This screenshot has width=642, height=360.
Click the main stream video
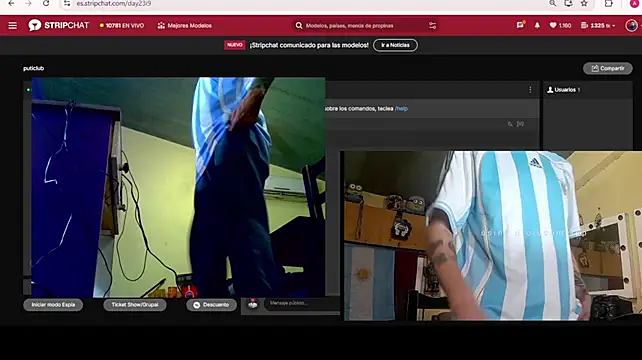click(179, 187)
